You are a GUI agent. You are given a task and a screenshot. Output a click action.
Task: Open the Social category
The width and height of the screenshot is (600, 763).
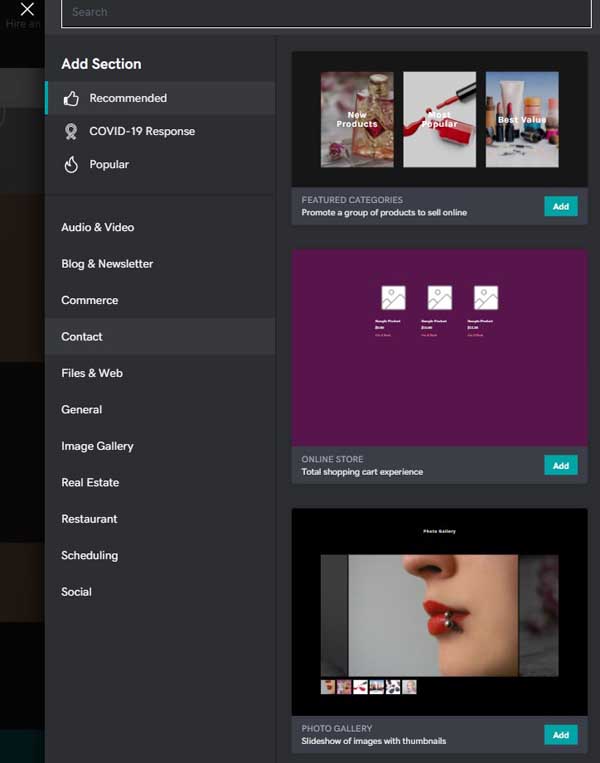(76, 592)
